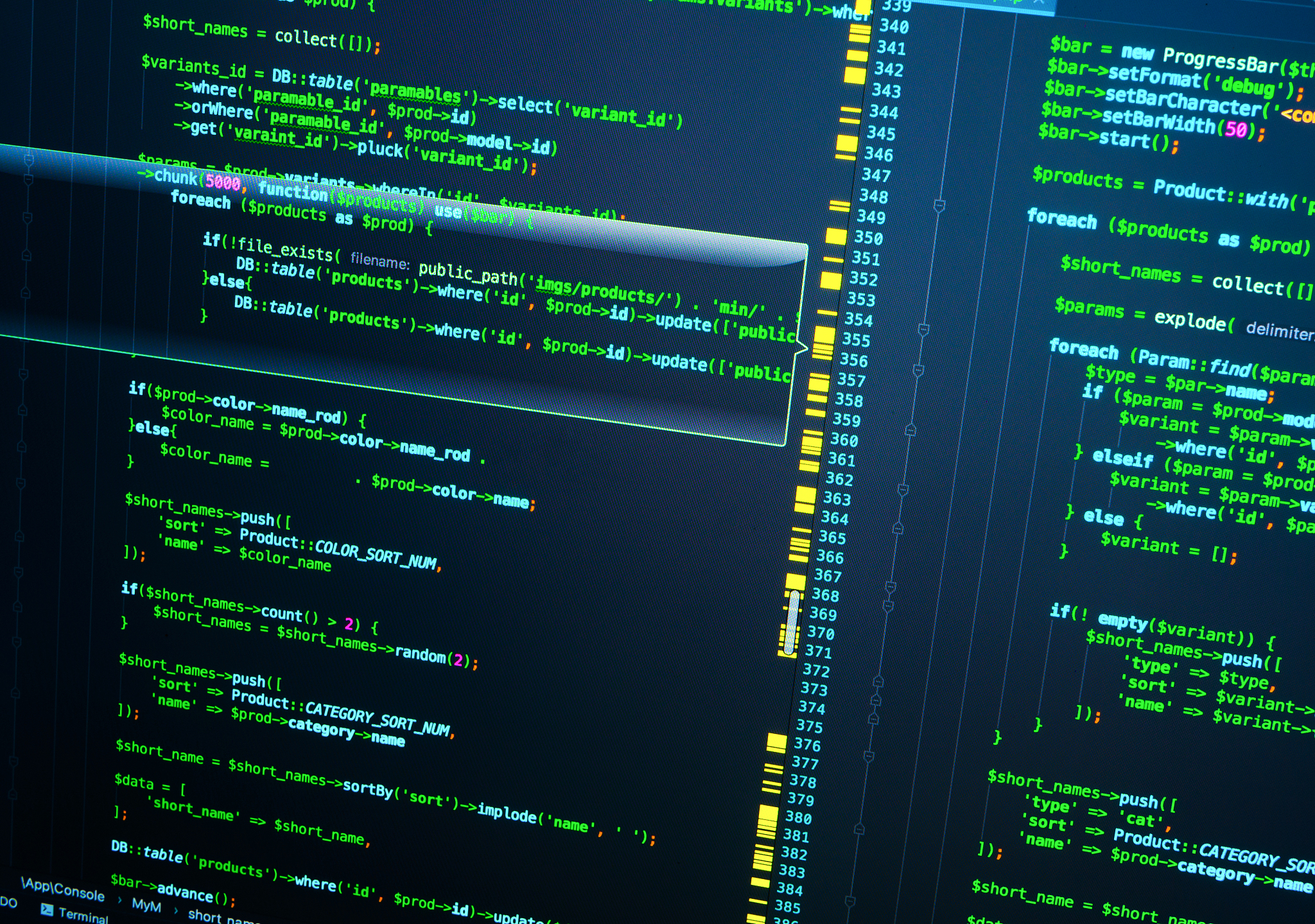Jump to yellow warning stripe beside line 352
Viewport: 1315px width, 924px height.
pyautogui.click(x=831, y=280)
